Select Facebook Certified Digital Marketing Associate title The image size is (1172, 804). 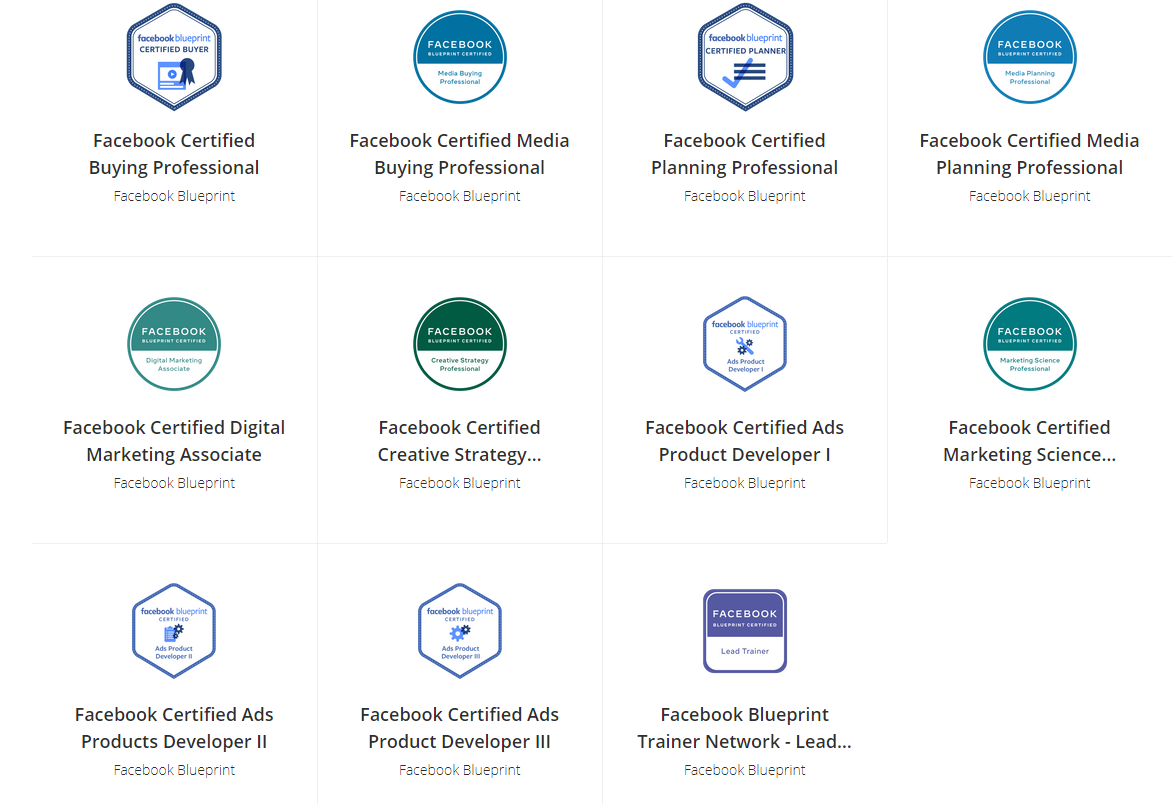coord(174,441)
